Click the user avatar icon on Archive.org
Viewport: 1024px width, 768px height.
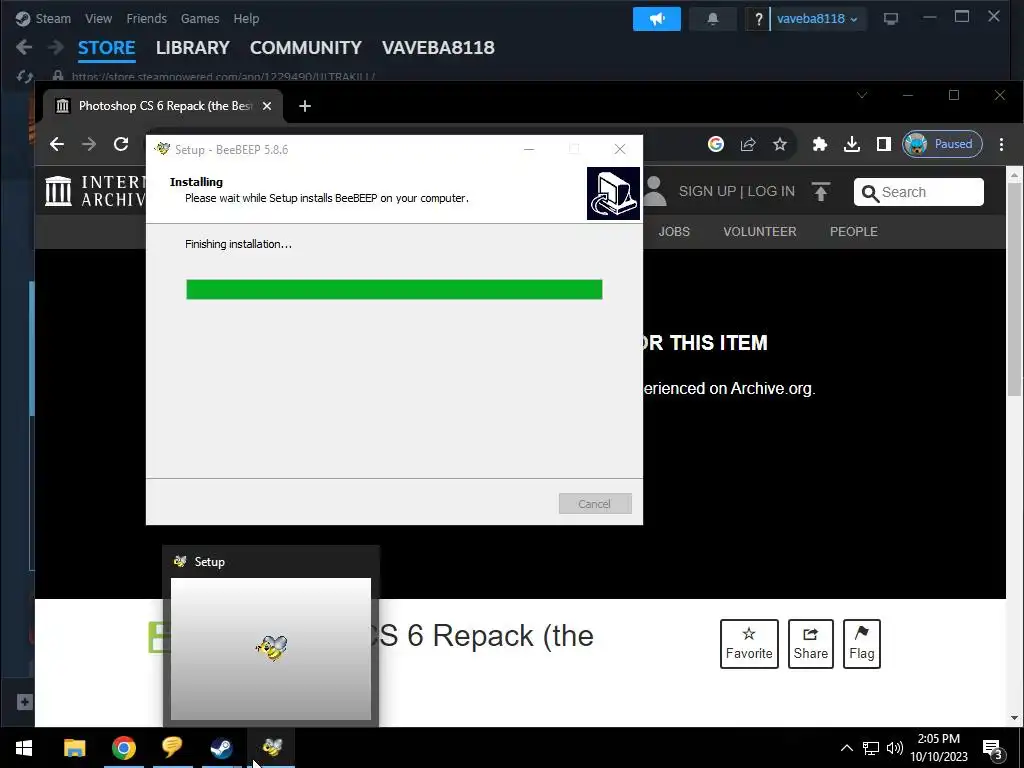point(655,191)
